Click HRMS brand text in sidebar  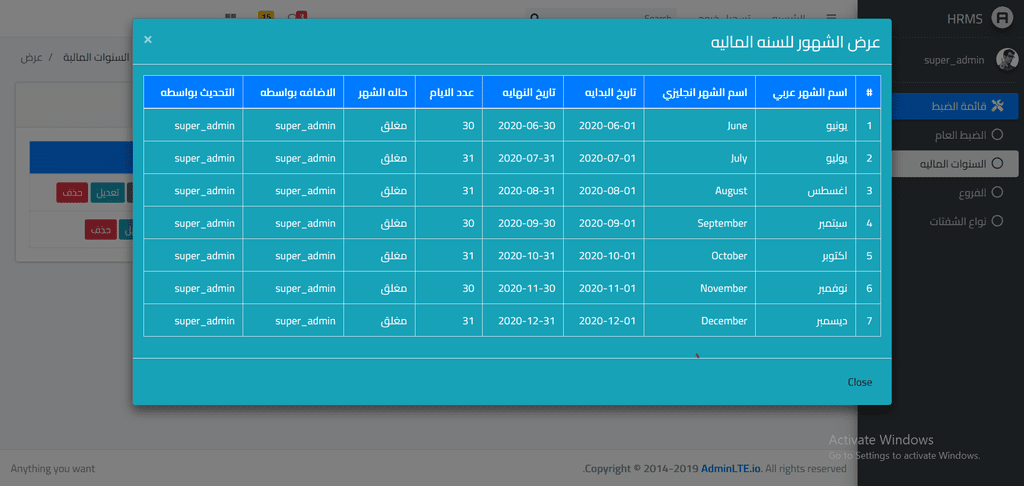(x=965, y=19)
